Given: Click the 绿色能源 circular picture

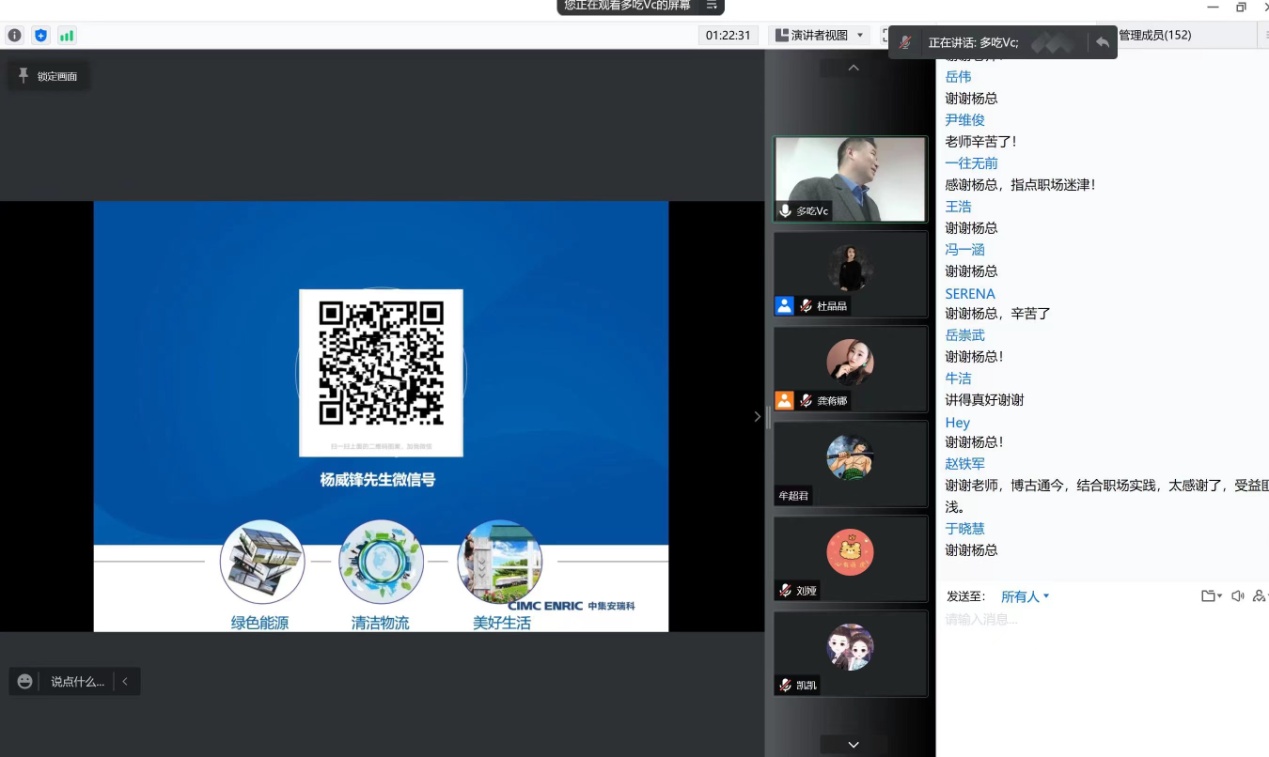Looking at the screenshot, I should point(262,561).
